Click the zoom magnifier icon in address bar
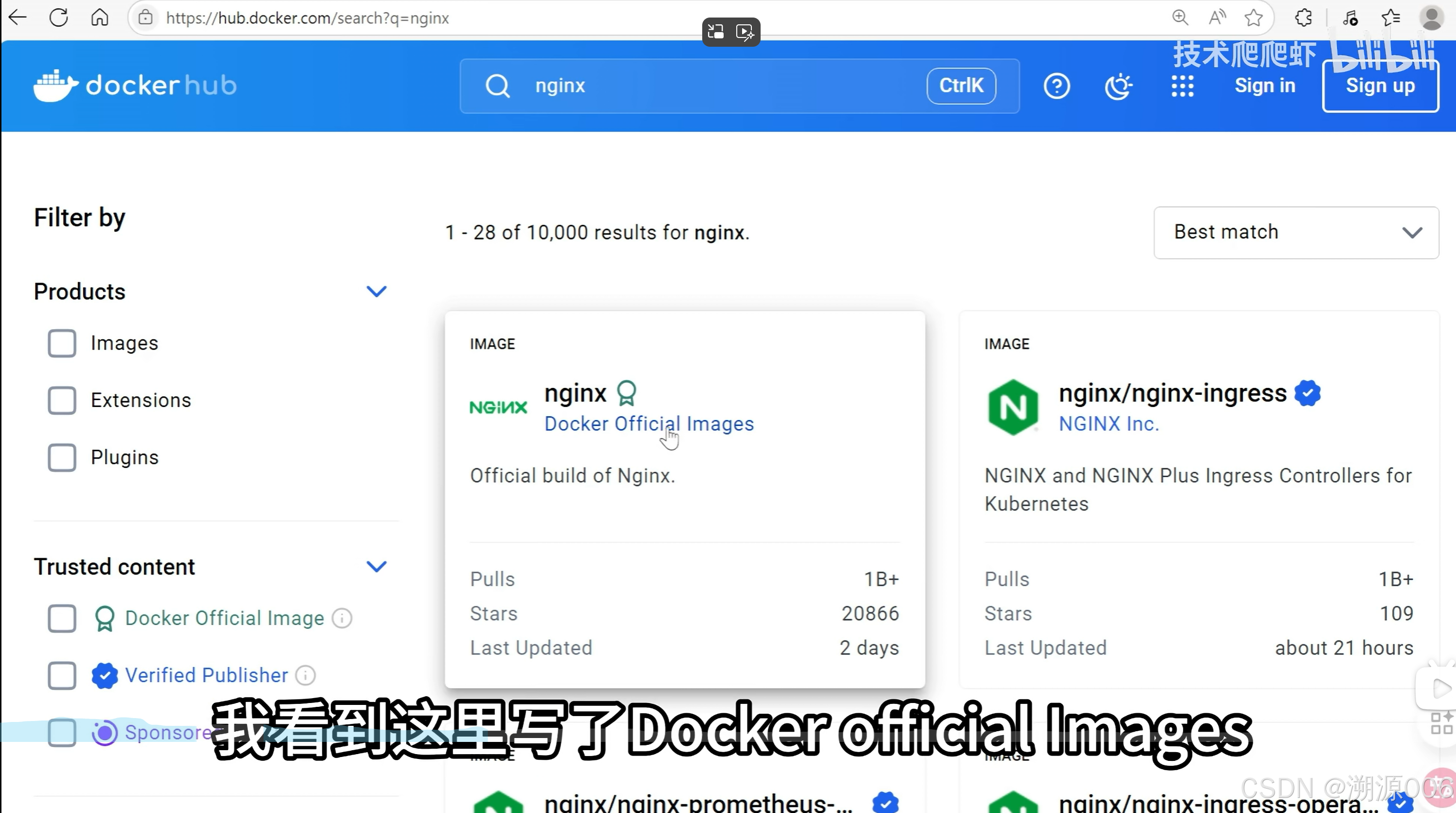 point(1180,18)
